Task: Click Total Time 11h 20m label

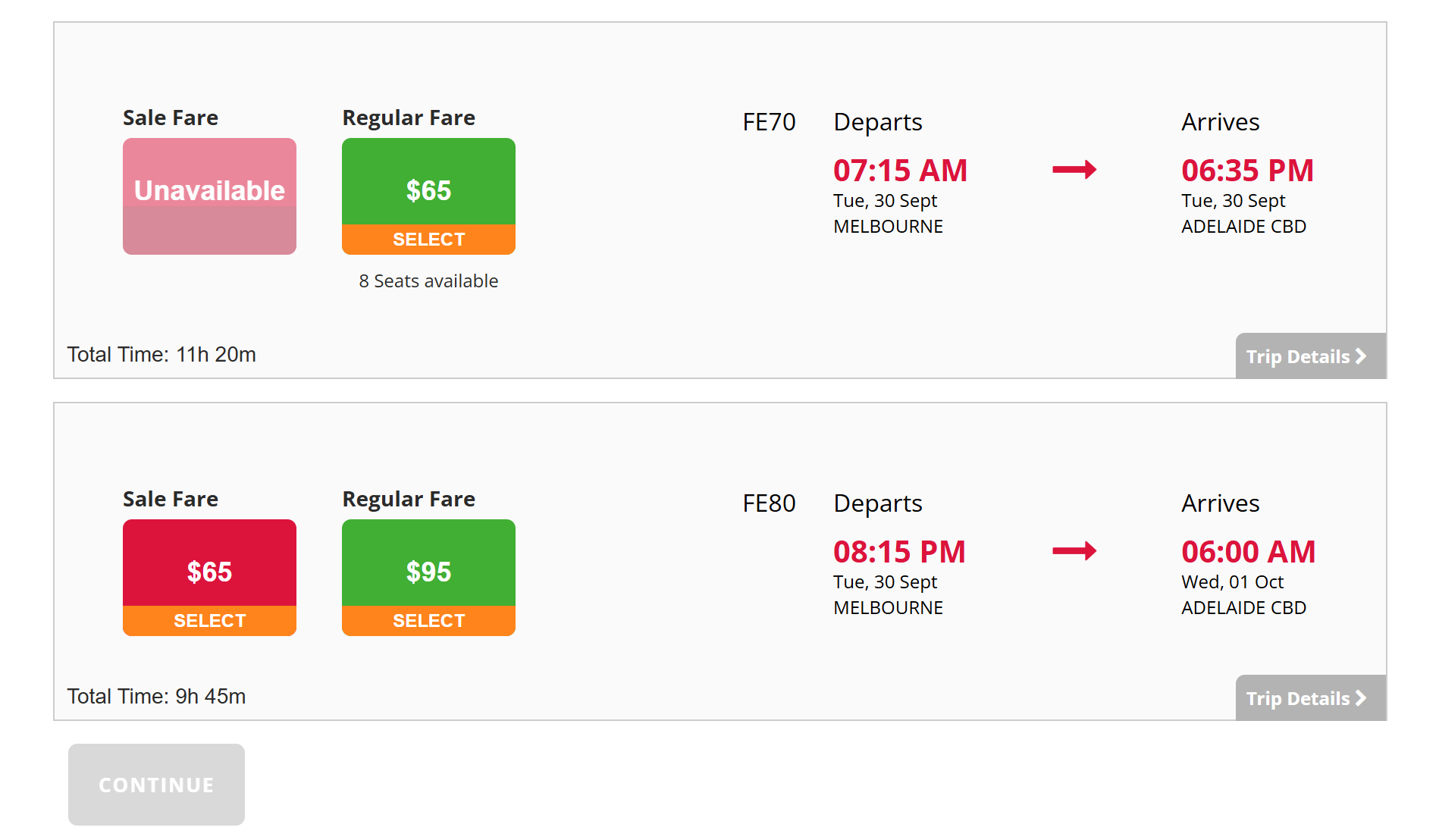Action: click(161, 355)
